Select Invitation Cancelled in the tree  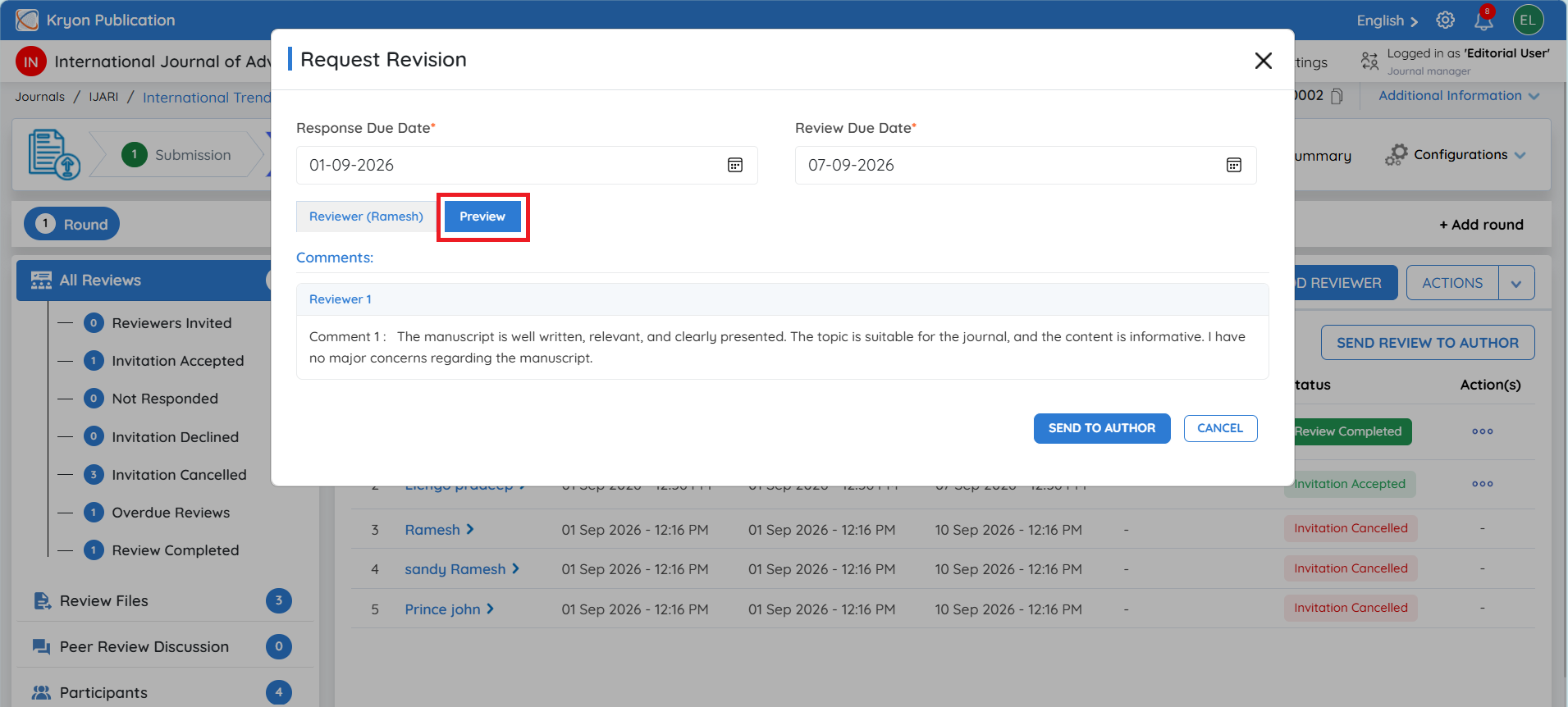pos(179,475)
